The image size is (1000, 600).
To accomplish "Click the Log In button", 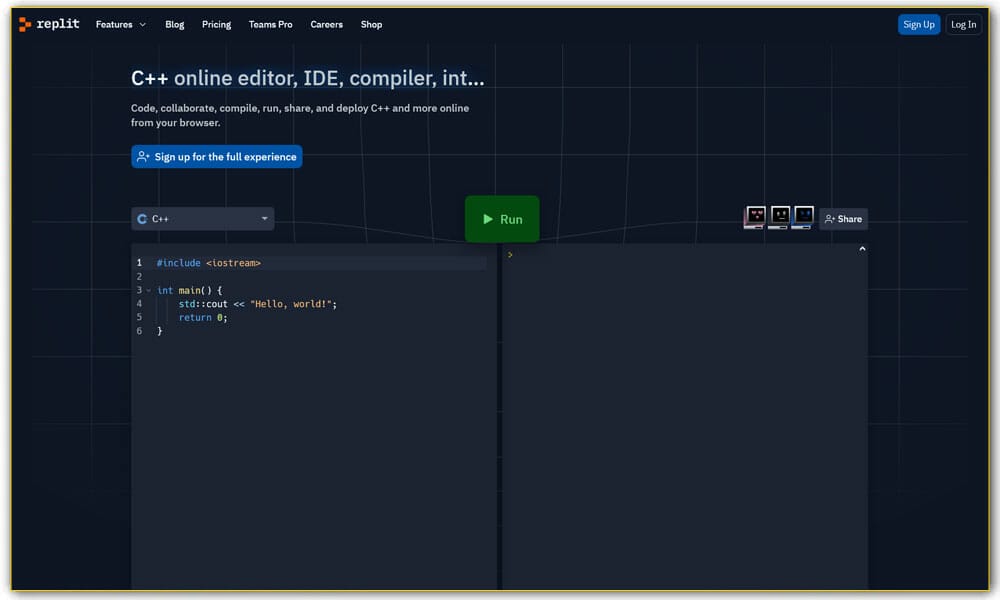I will [963, 24].
